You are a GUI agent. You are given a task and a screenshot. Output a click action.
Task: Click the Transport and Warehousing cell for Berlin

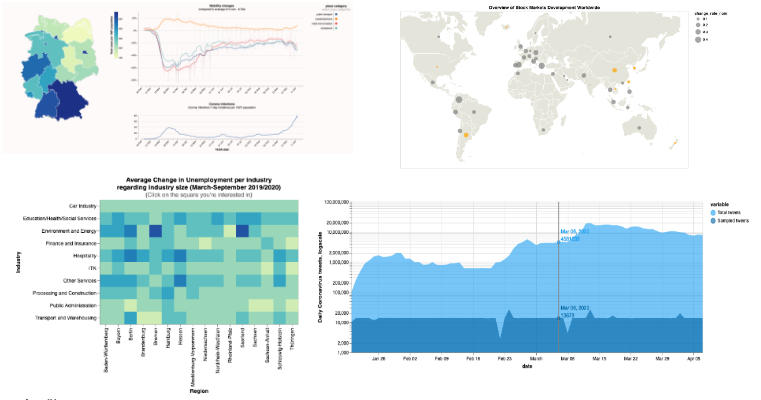tap(131, 318)
